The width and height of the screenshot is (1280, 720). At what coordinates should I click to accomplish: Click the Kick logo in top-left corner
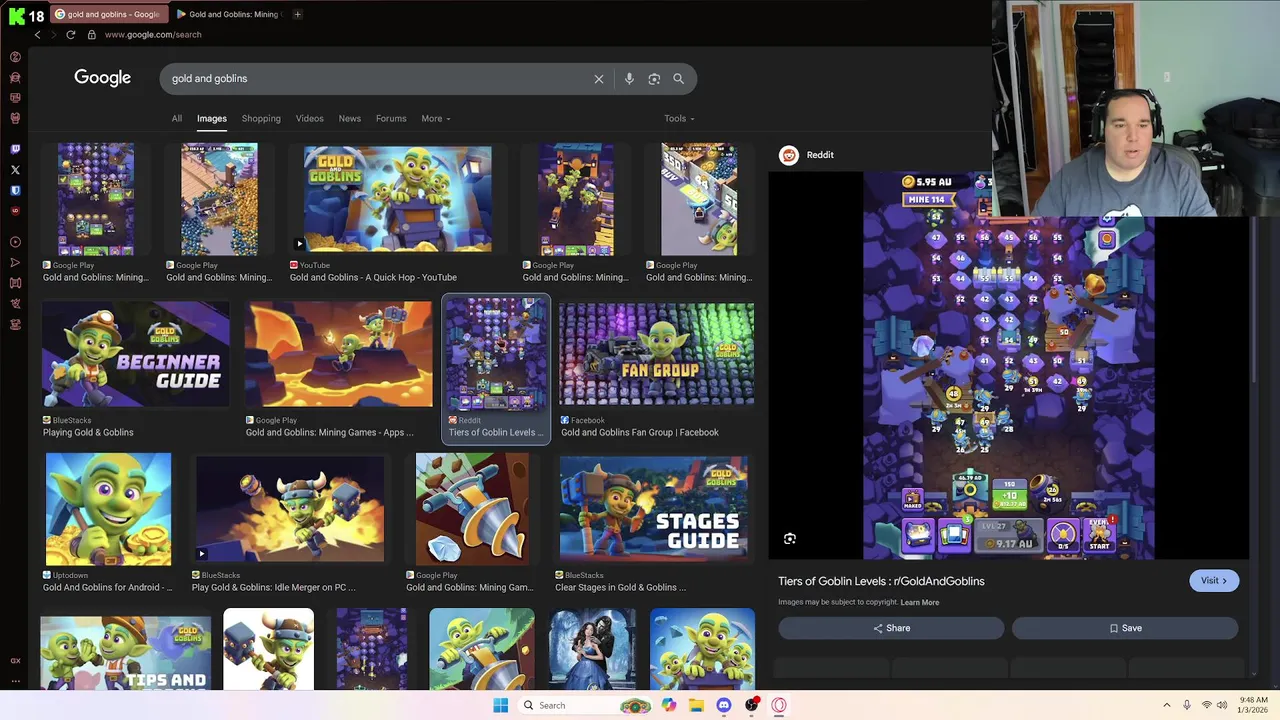pos(15,15)
